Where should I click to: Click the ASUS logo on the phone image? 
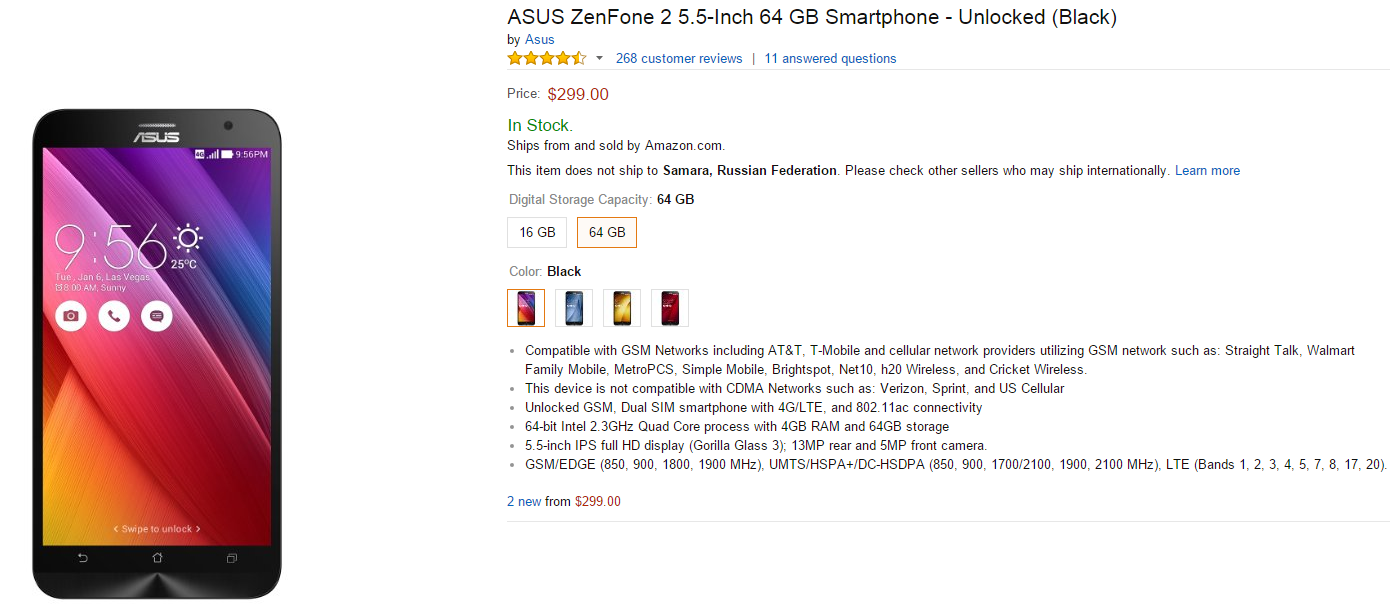157,136
